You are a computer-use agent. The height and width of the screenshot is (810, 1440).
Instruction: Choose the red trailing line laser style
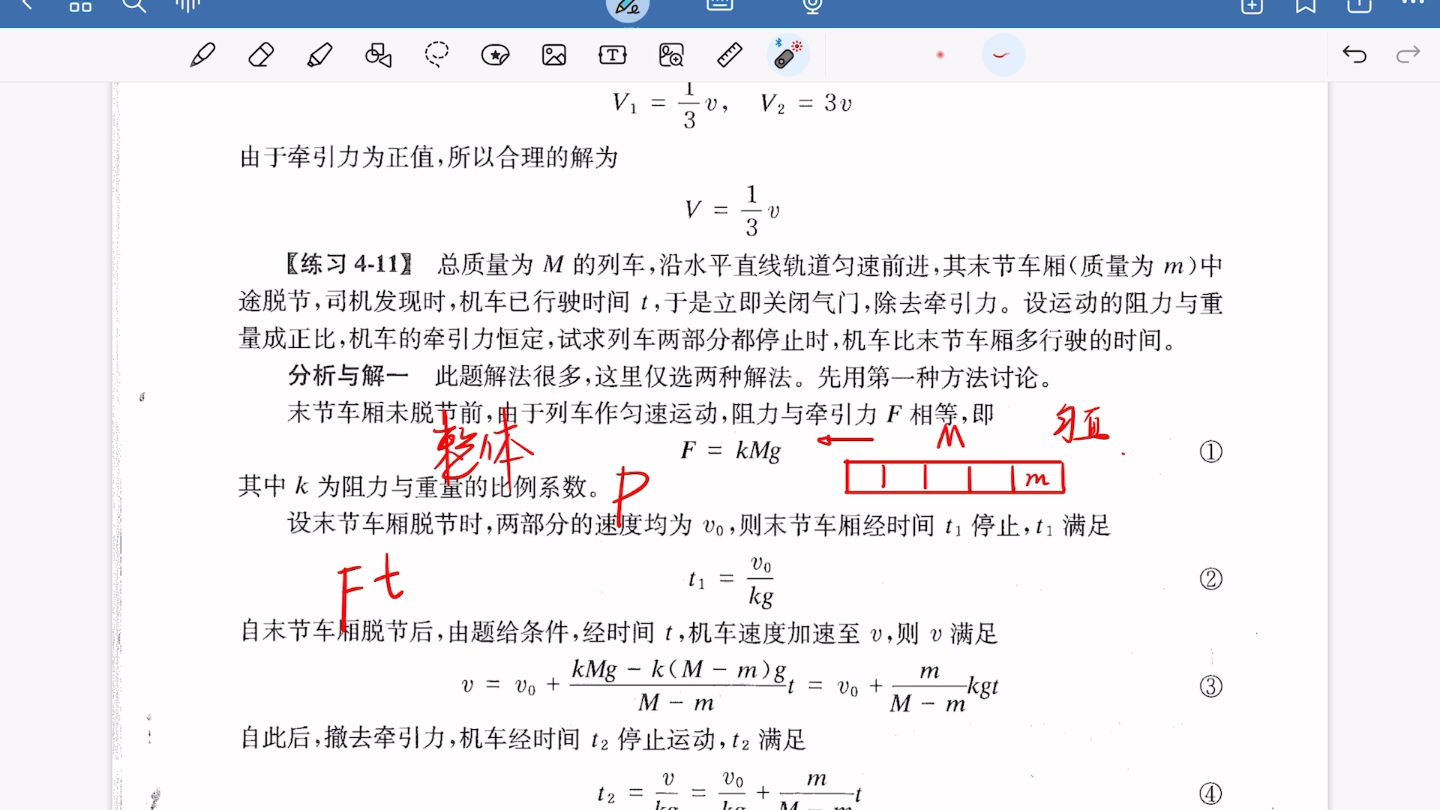(1003, 55)
